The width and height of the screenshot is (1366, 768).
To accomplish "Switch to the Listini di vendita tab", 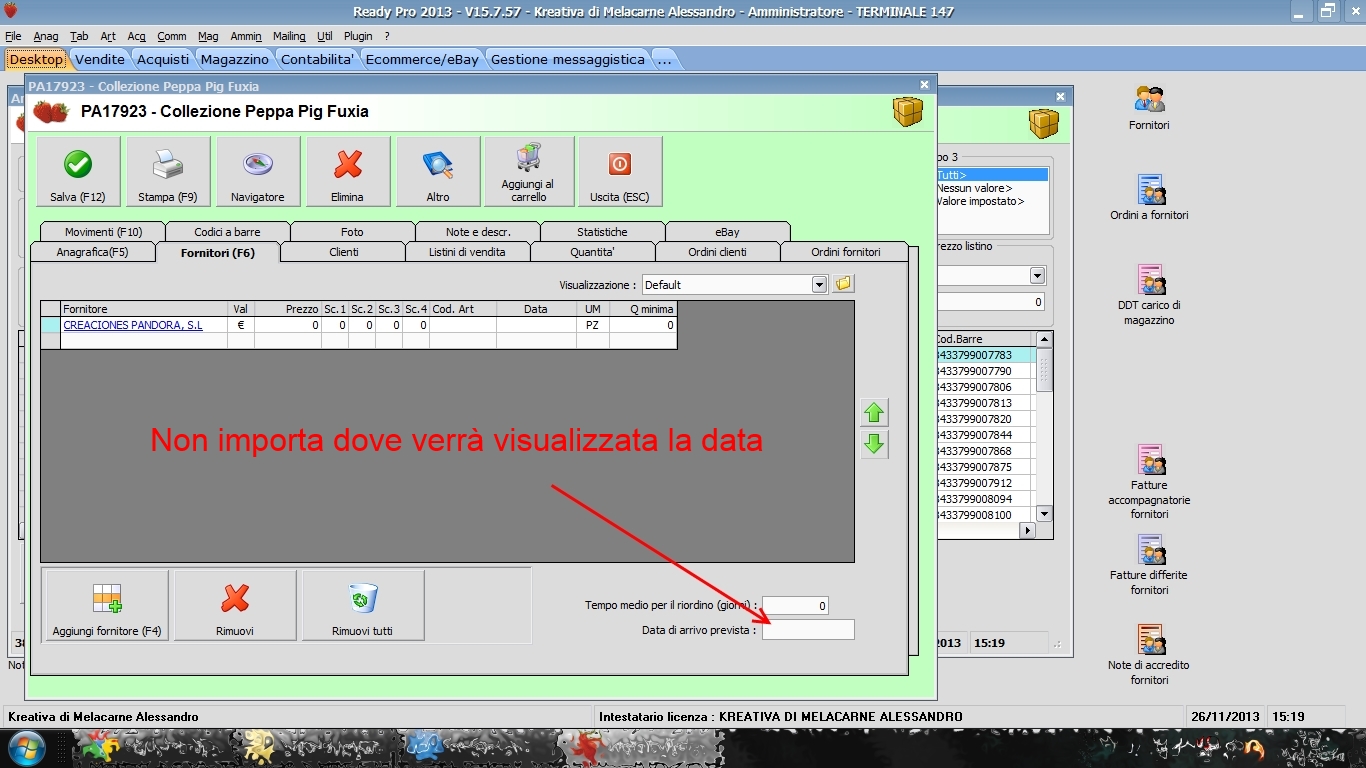I will coord(467,252).
